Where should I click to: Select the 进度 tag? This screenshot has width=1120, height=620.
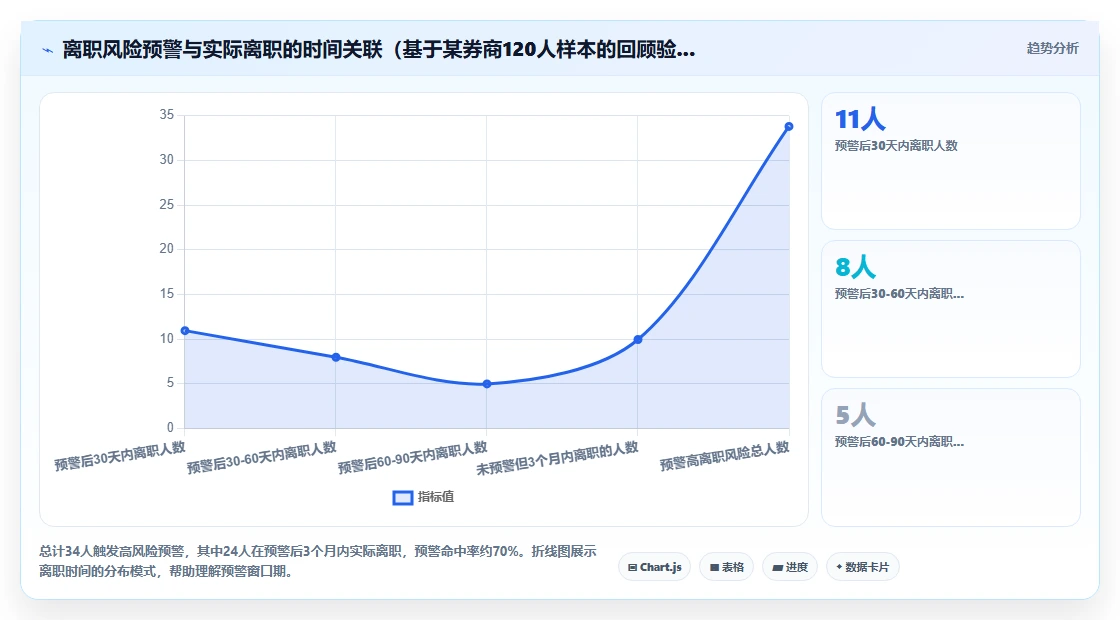pos(790,567)
